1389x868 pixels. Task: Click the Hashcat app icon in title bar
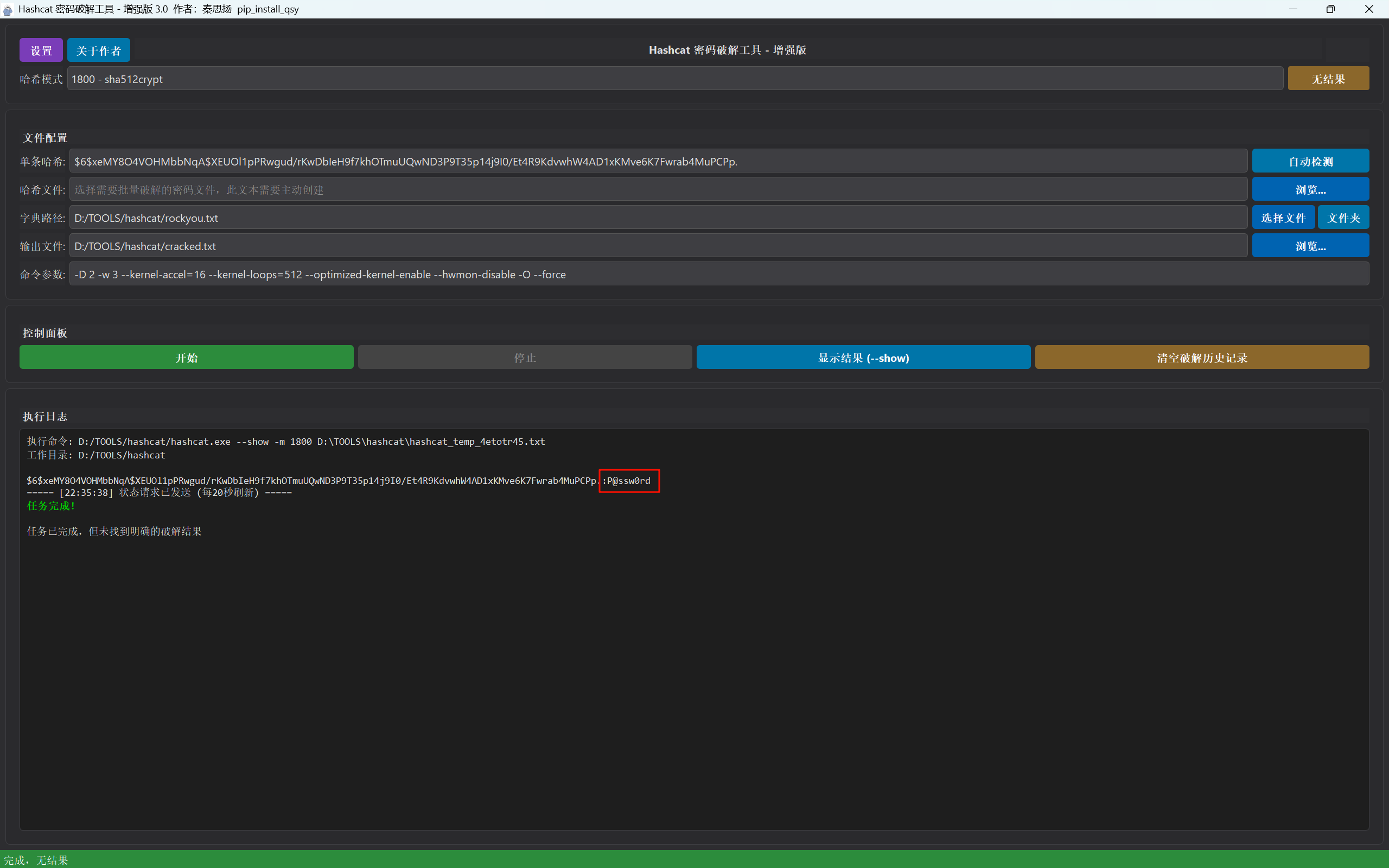point(8,9)
